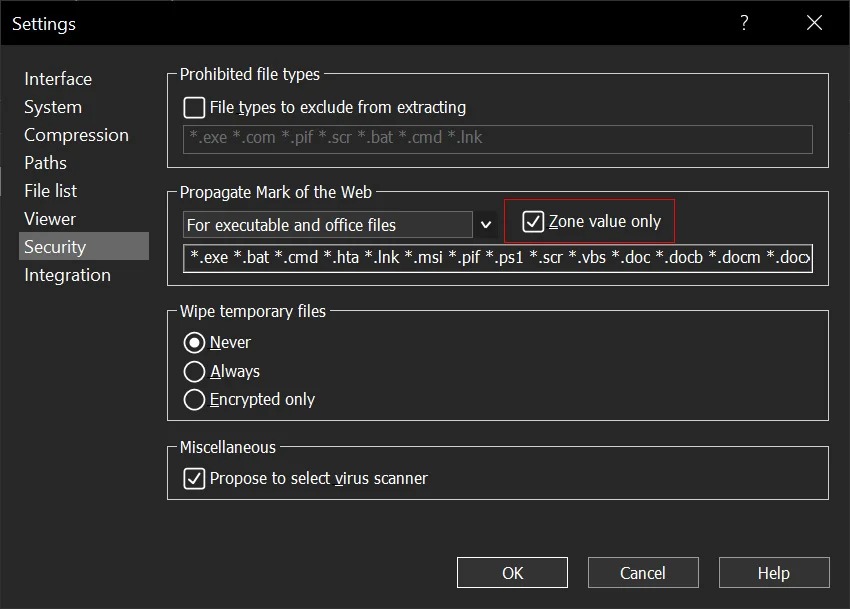Enable File types to exclude from extracting
Viewport: 850px width, 609px height.
(x=194, y=107)
